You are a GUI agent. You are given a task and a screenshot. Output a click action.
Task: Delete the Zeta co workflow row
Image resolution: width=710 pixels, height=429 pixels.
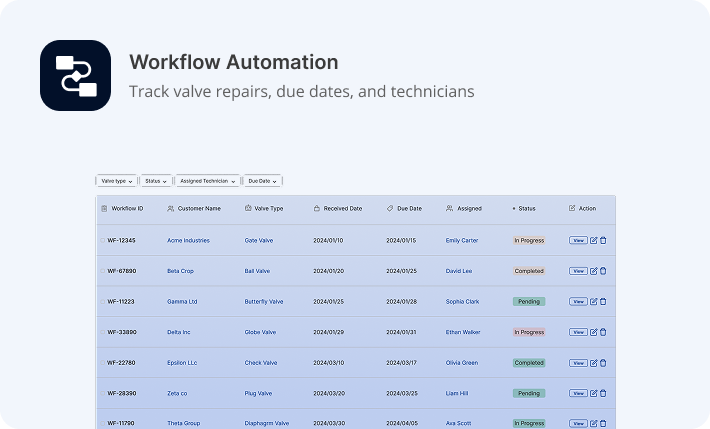603,393
